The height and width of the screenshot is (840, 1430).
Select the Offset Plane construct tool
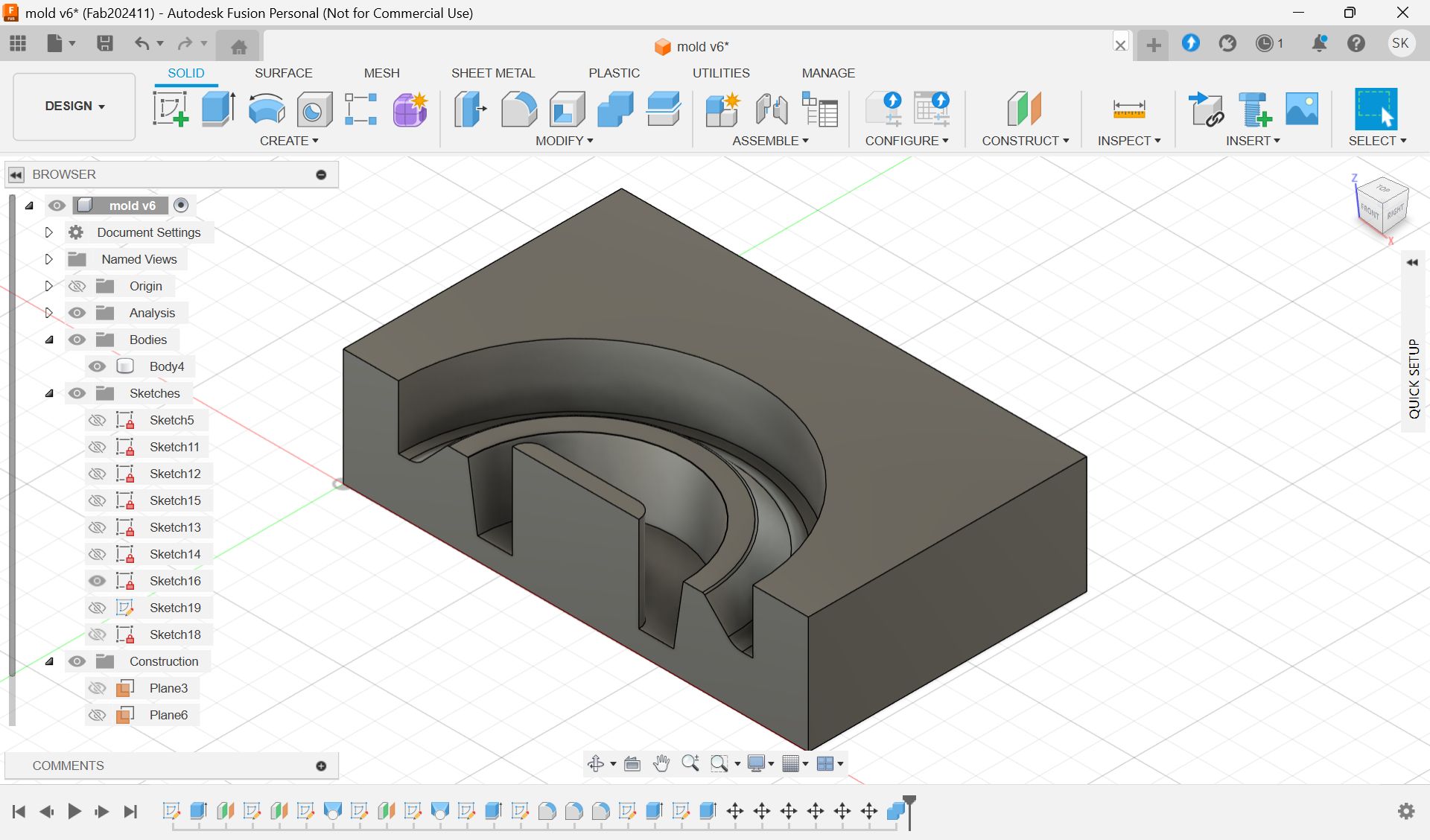click(1024, 109)
